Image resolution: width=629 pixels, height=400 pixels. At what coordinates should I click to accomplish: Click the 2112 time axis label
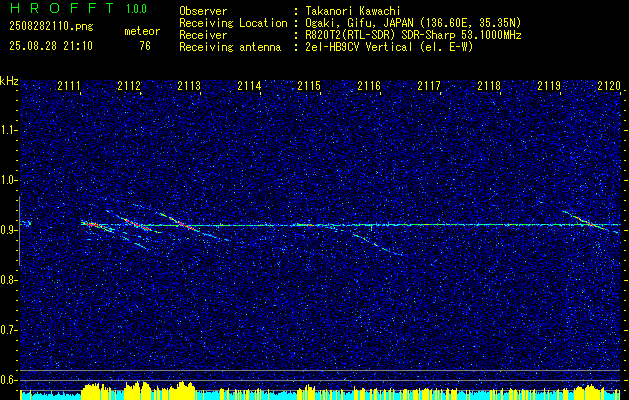pyautogui.click(x=129, y=86)
